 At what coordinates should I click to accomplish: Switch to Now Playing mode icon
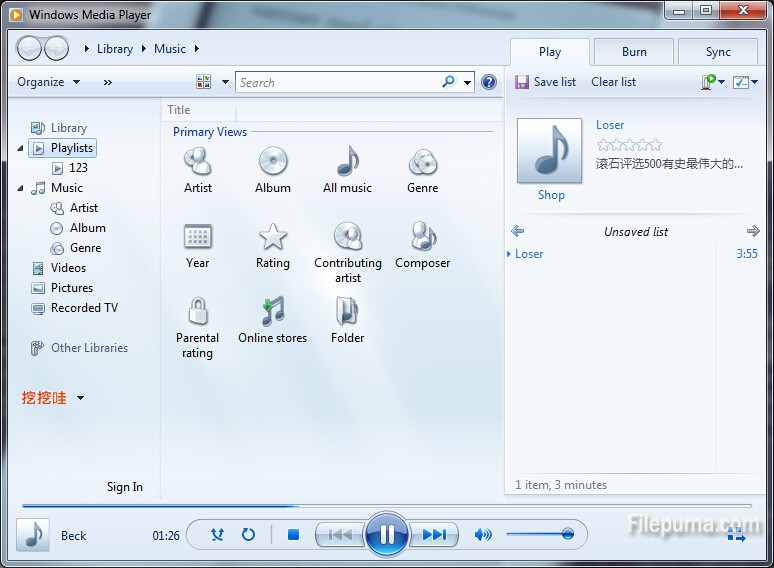pos(736,536)
